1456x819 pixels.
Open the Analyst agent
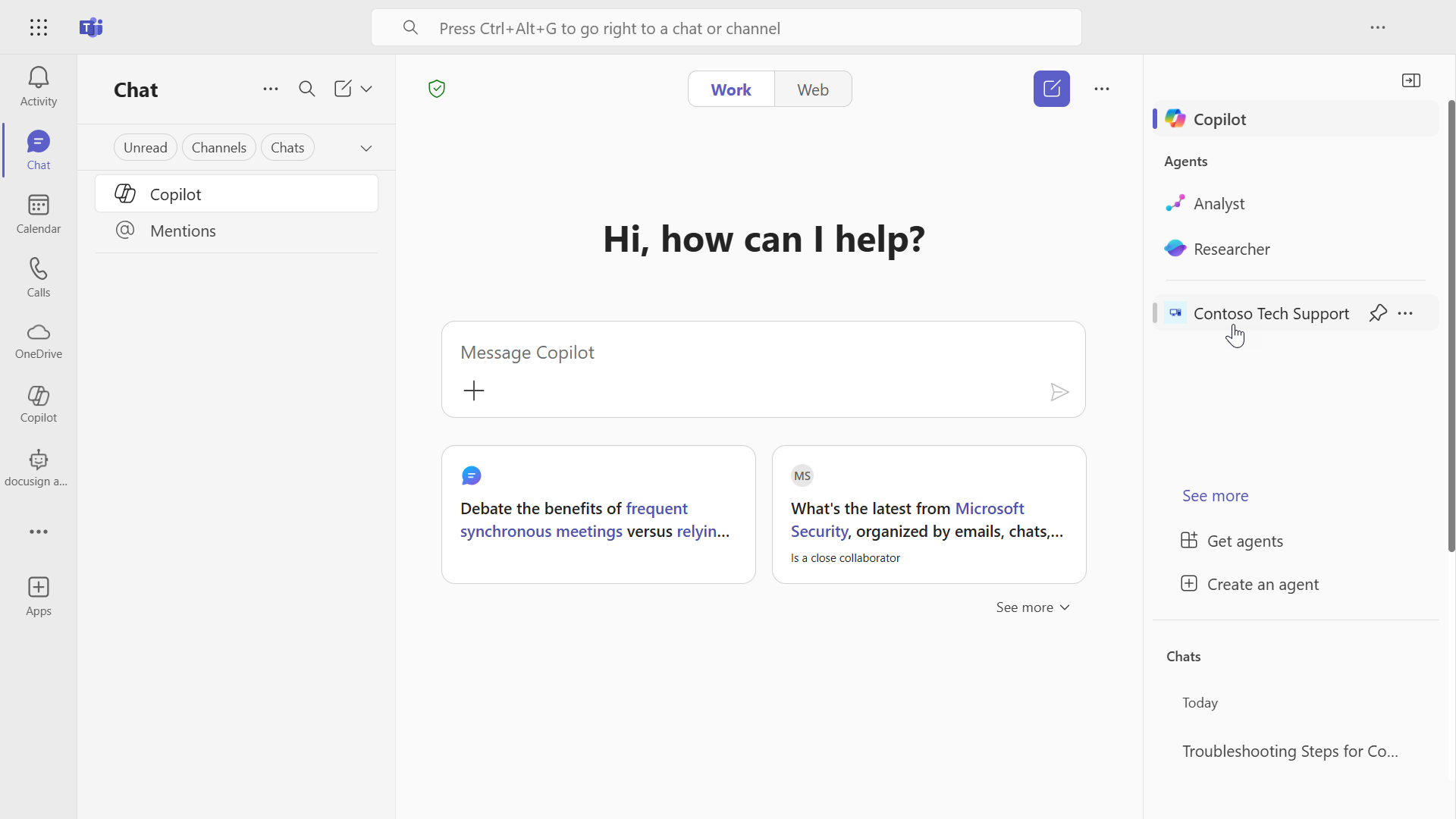pos(1296,203)
